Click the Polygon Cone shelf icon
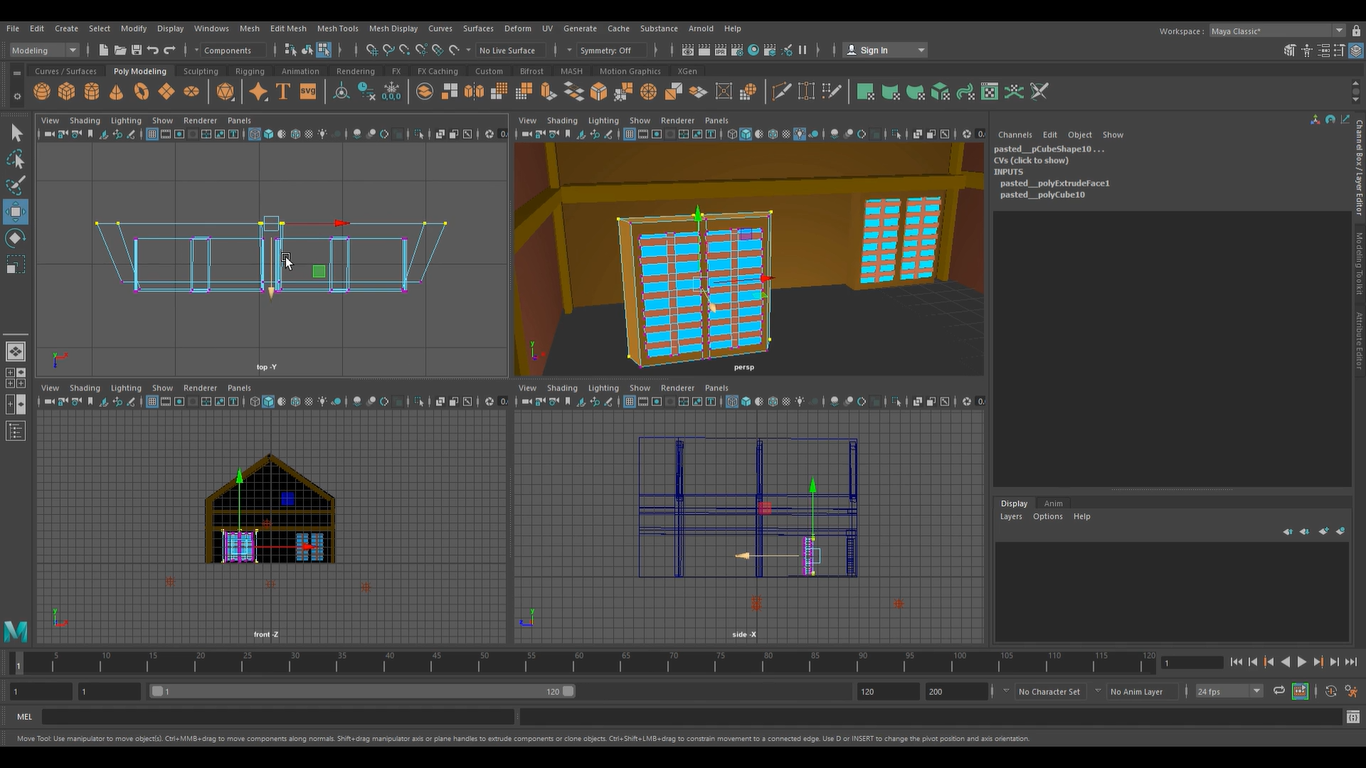Image resolution: width=1366 pixels, height=768 pixels. point(116,92)
